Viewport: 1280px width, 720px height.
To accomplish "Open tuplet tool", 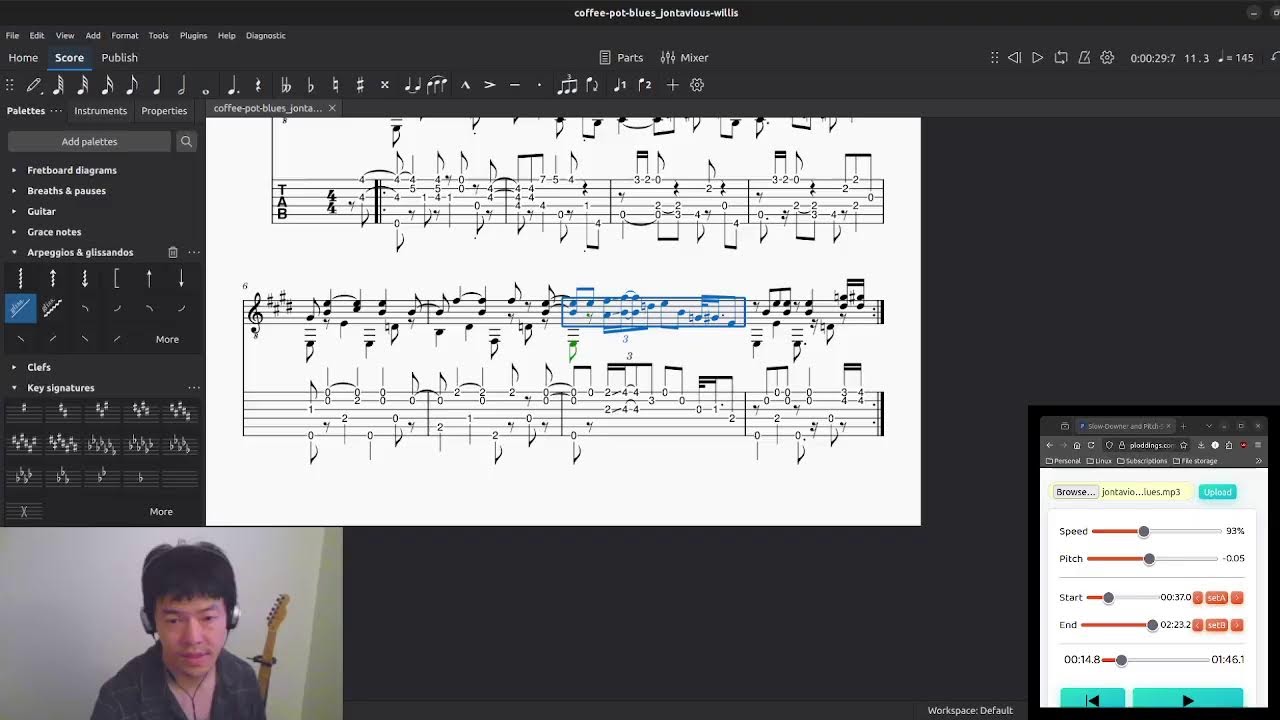I will point(567,85).
